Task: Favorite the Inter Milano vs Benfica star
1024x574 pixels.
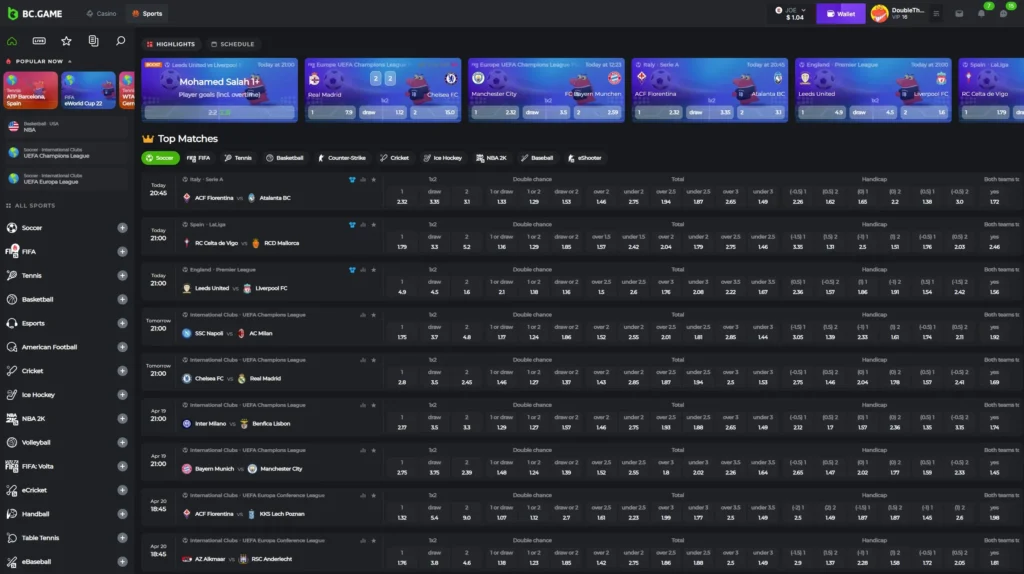Action: coord(374,405)
